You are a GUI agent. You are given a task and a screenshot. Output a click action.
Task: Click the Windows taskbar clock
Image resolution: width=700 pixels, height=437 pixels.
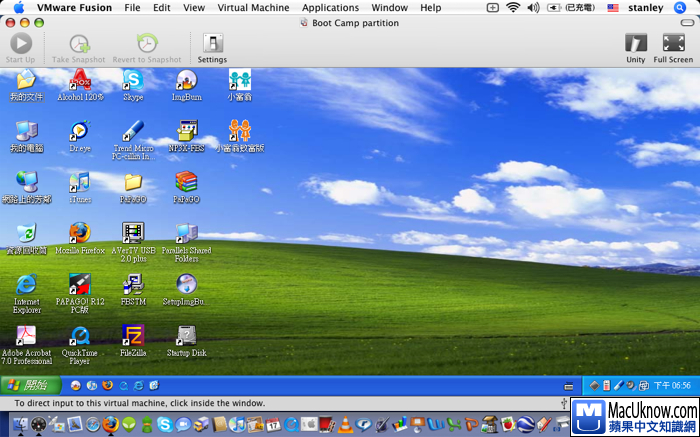coord(671,385)
